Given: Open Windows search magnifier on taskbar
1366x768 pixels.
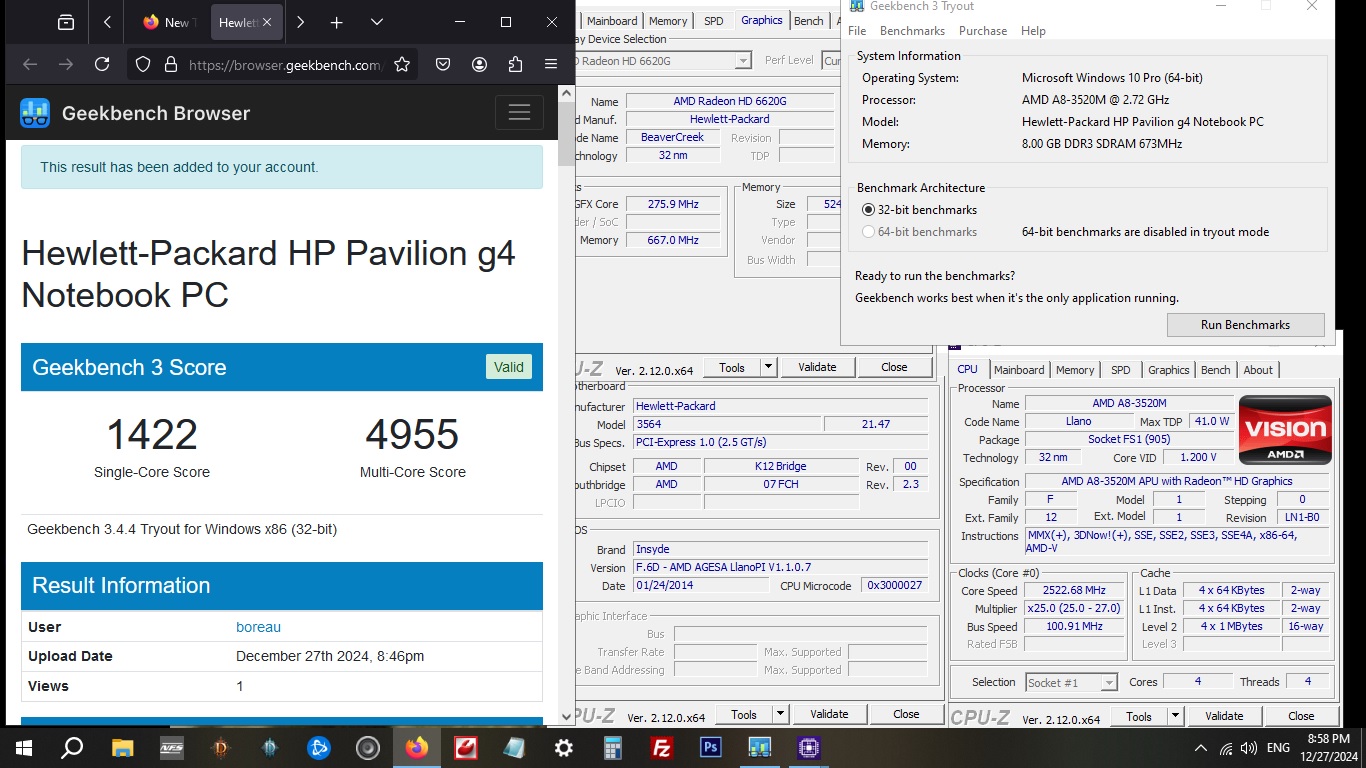Looking at the screenshot, I should click(x=72, y=747).
